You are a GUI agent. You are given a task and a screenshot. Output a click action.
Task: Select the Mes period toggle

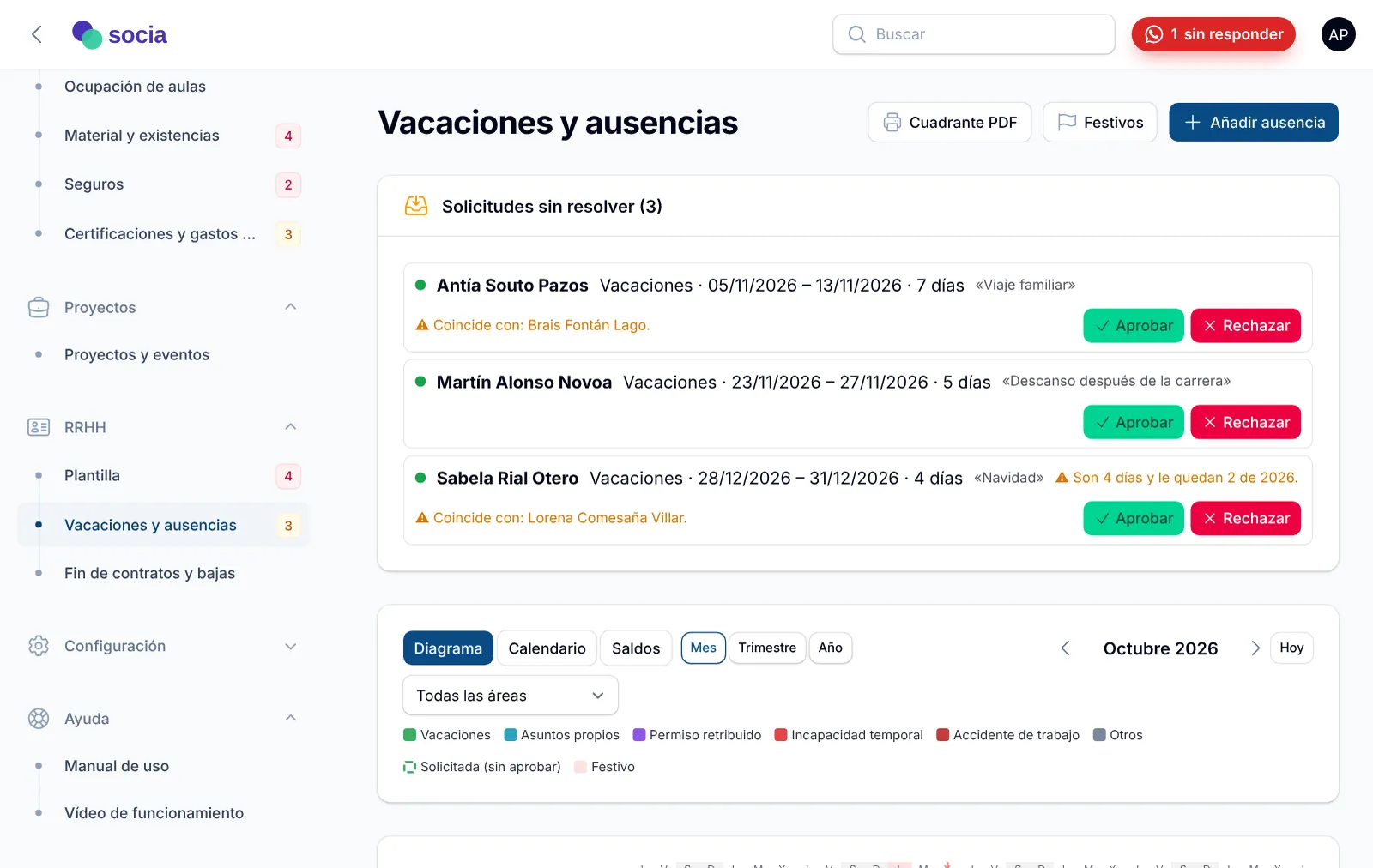pos(704,648)
